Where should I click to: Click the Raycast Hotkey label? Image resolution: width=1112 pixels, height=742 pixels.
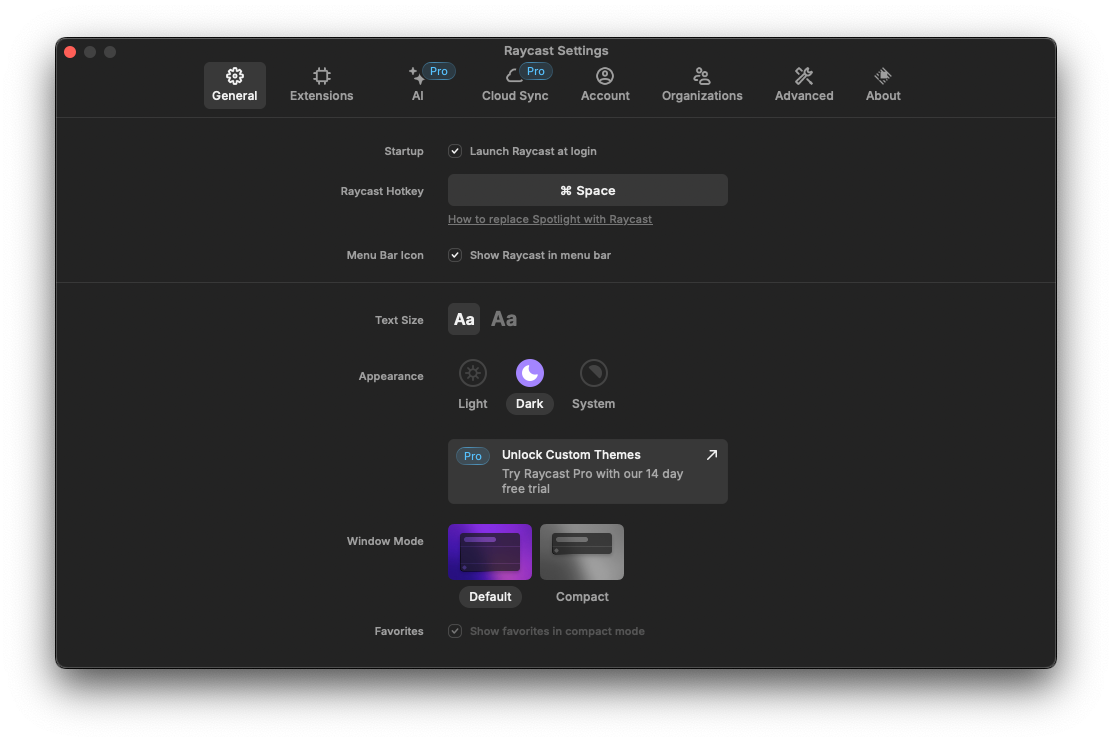[x=382, y=192]
